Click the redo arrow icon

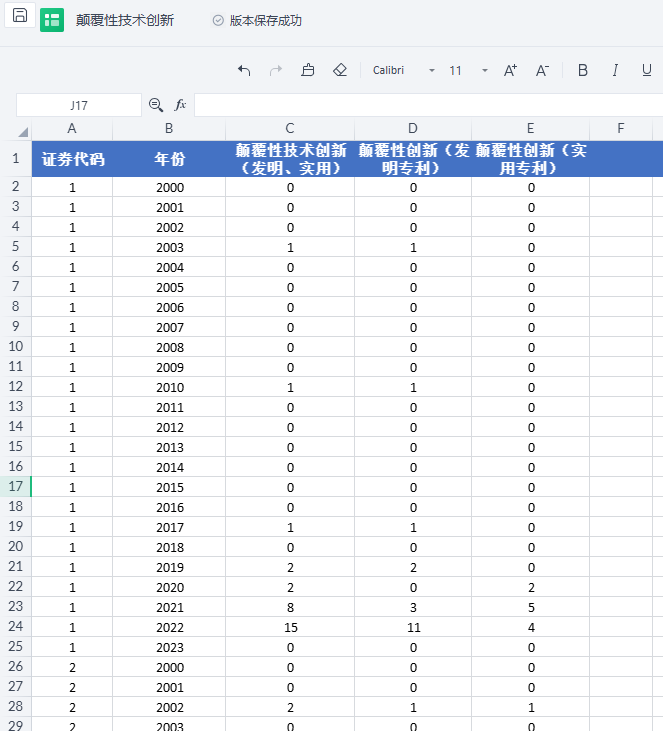pyautogui.click(x=276, y=70)
